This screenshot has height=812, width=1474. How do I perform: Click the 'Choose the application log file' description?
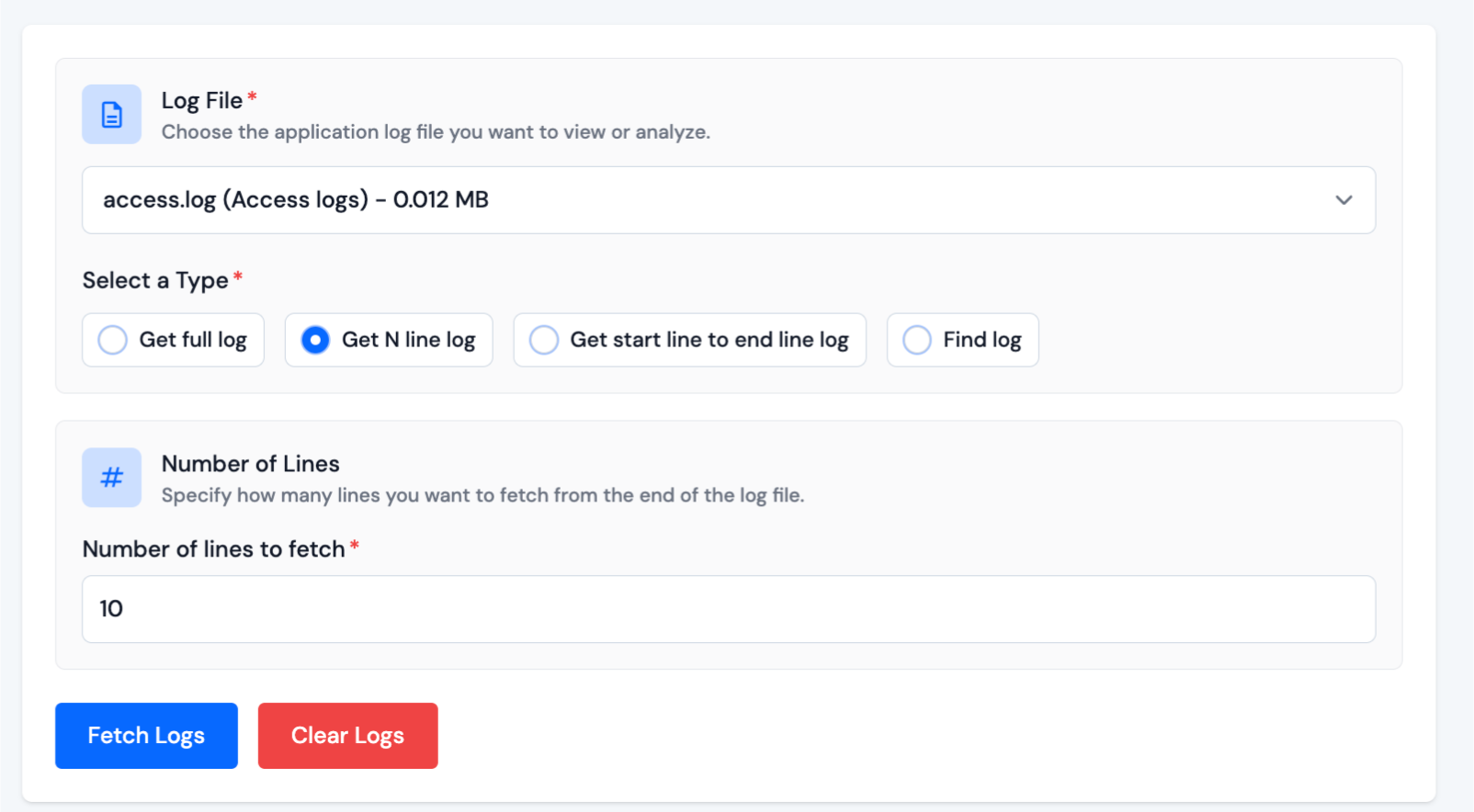pyautogui.click(x=436, y=132)
